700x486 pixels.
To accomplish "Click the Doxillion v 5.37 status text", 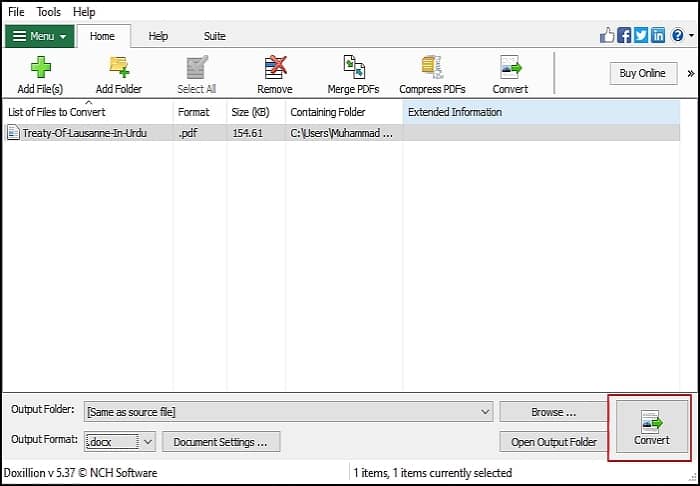I will [80, 473].
